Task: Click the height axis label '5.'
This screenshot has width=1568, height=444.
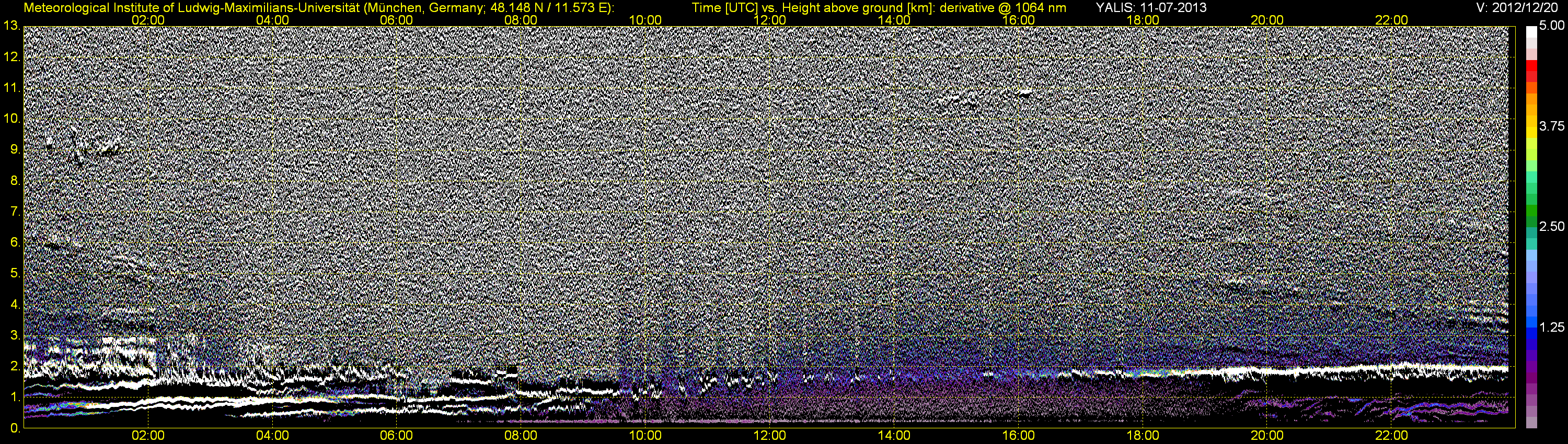Action: point(15,273)
